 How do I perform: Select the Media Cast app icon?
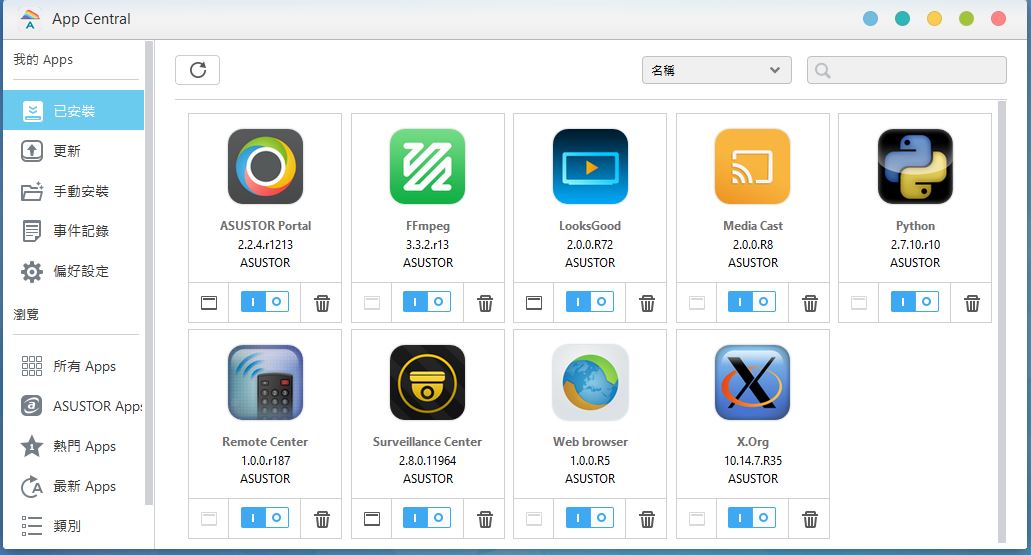coord(752,166)
